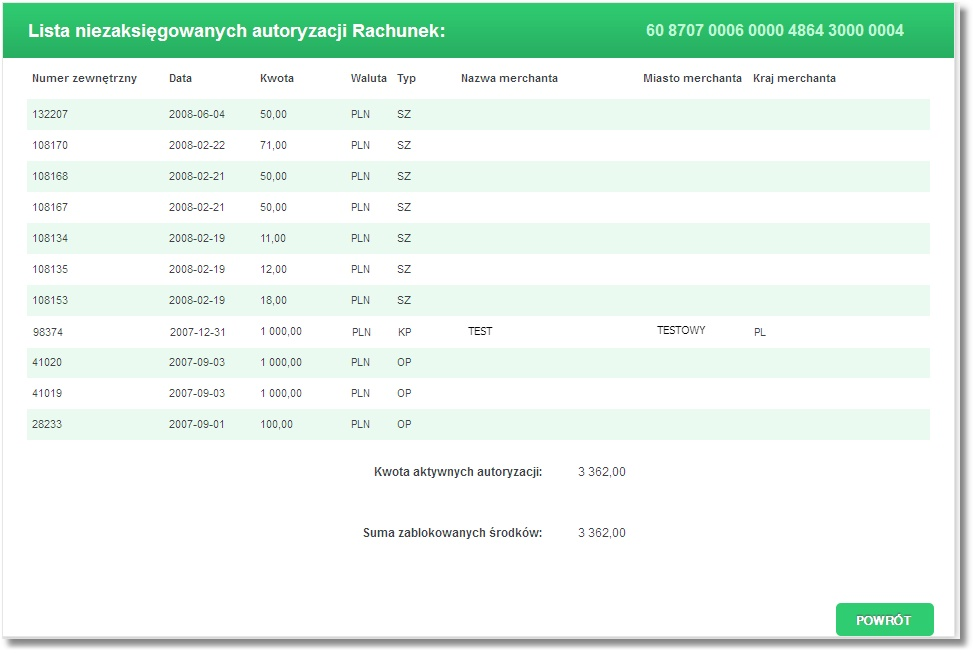The height and width of the screenshot is (653, 974).
Task: Click the date 2008-02-22
Action: click(197, 145)
